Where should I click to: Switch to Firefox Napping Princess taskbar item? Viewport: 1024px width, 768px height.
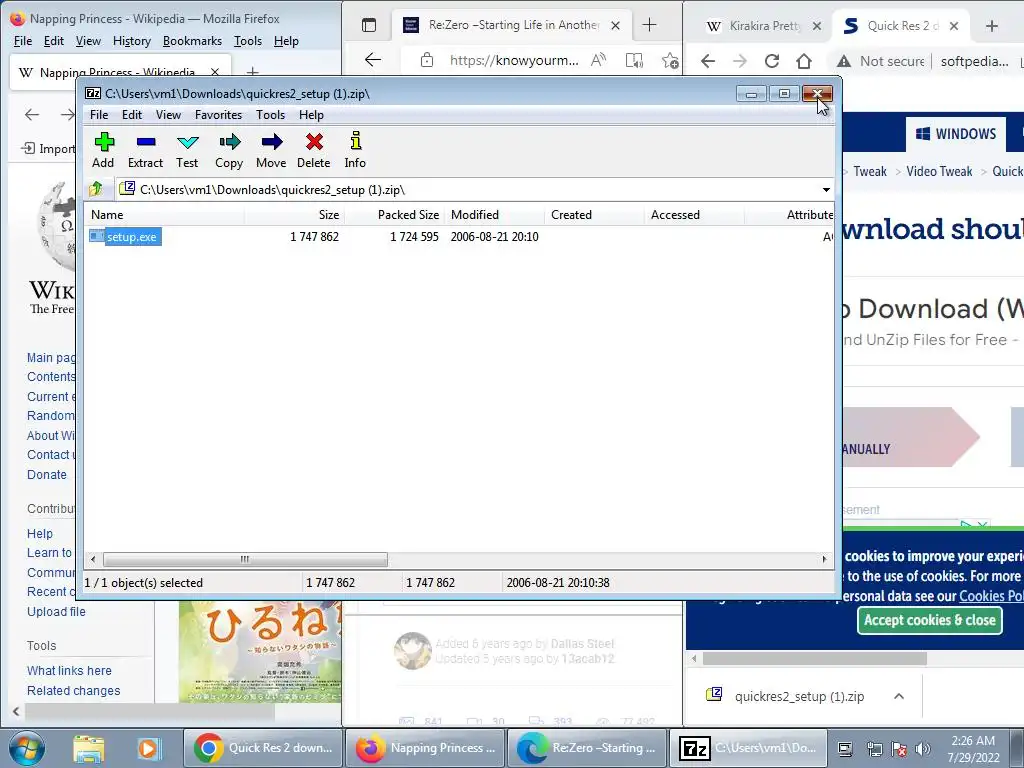(x=425, y=748)
